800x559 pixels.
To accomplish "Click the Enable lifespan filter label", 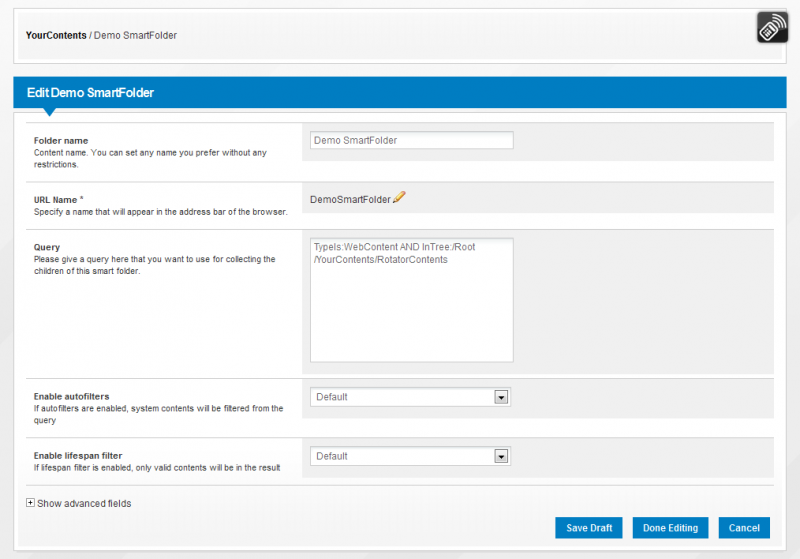I will click(78, 455).
